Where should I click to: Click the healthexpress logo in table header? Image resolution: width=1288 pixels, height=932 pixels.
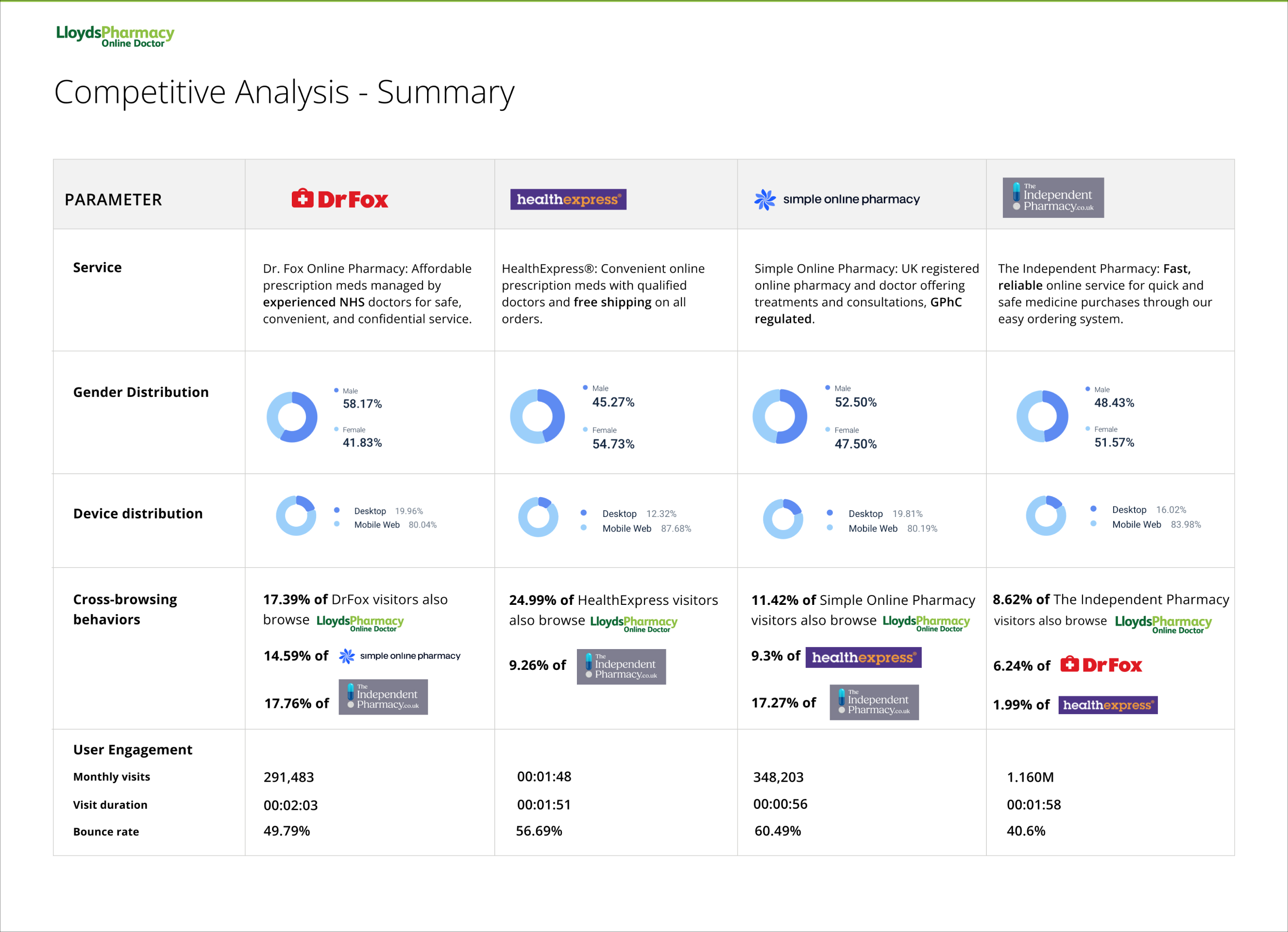coord(568,199)
